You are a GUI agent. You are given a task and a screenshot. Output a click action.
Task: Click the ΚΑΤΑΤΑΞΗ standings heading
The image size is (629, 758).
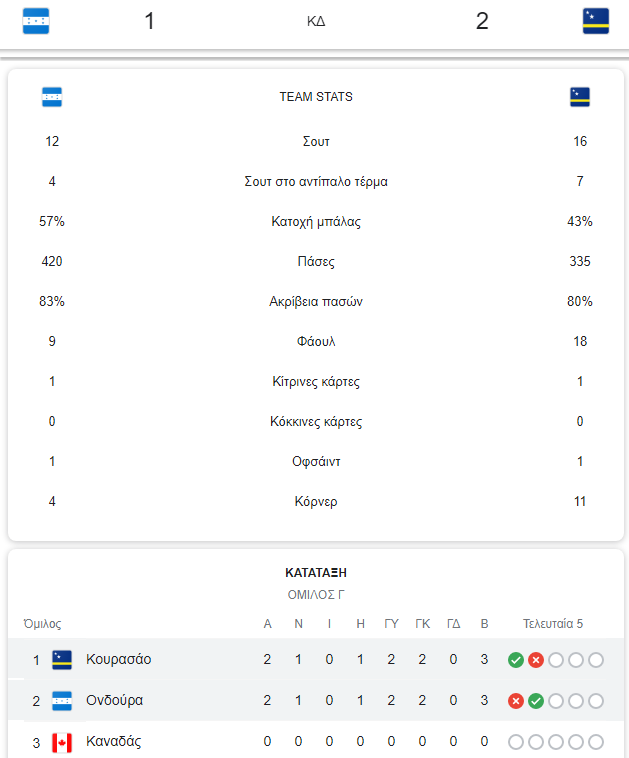pos(316,573)
